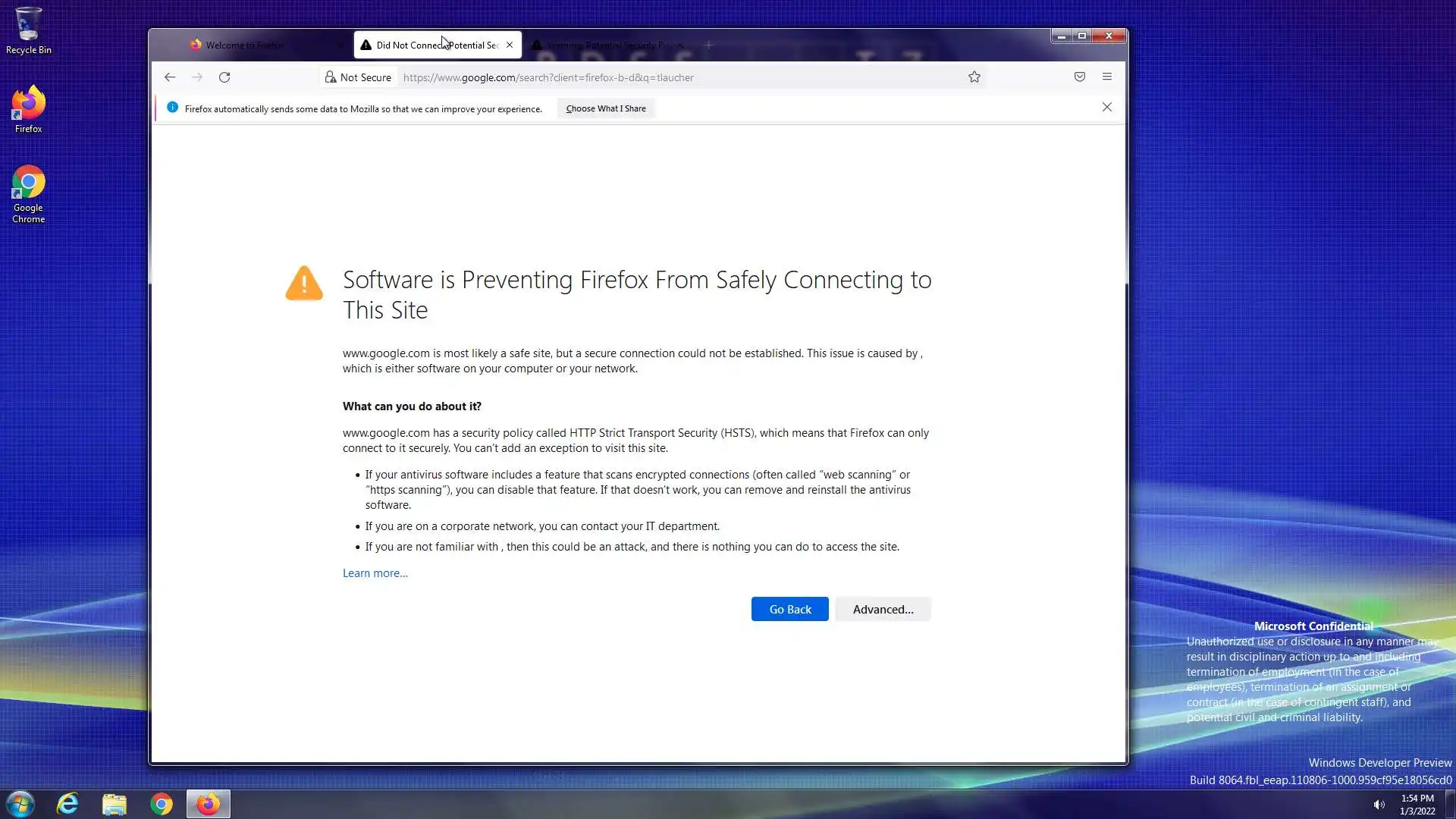Expand the Advanced... error details
Viewport: 1456px width, 819px height.
click(x=883, y=610)
